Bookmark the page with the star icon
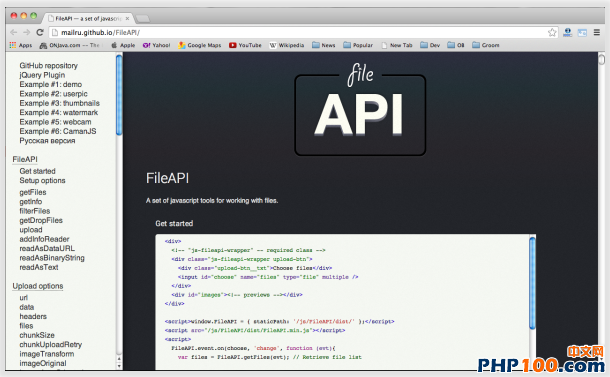This screenshot has width=610, height=377. (552, 33)
